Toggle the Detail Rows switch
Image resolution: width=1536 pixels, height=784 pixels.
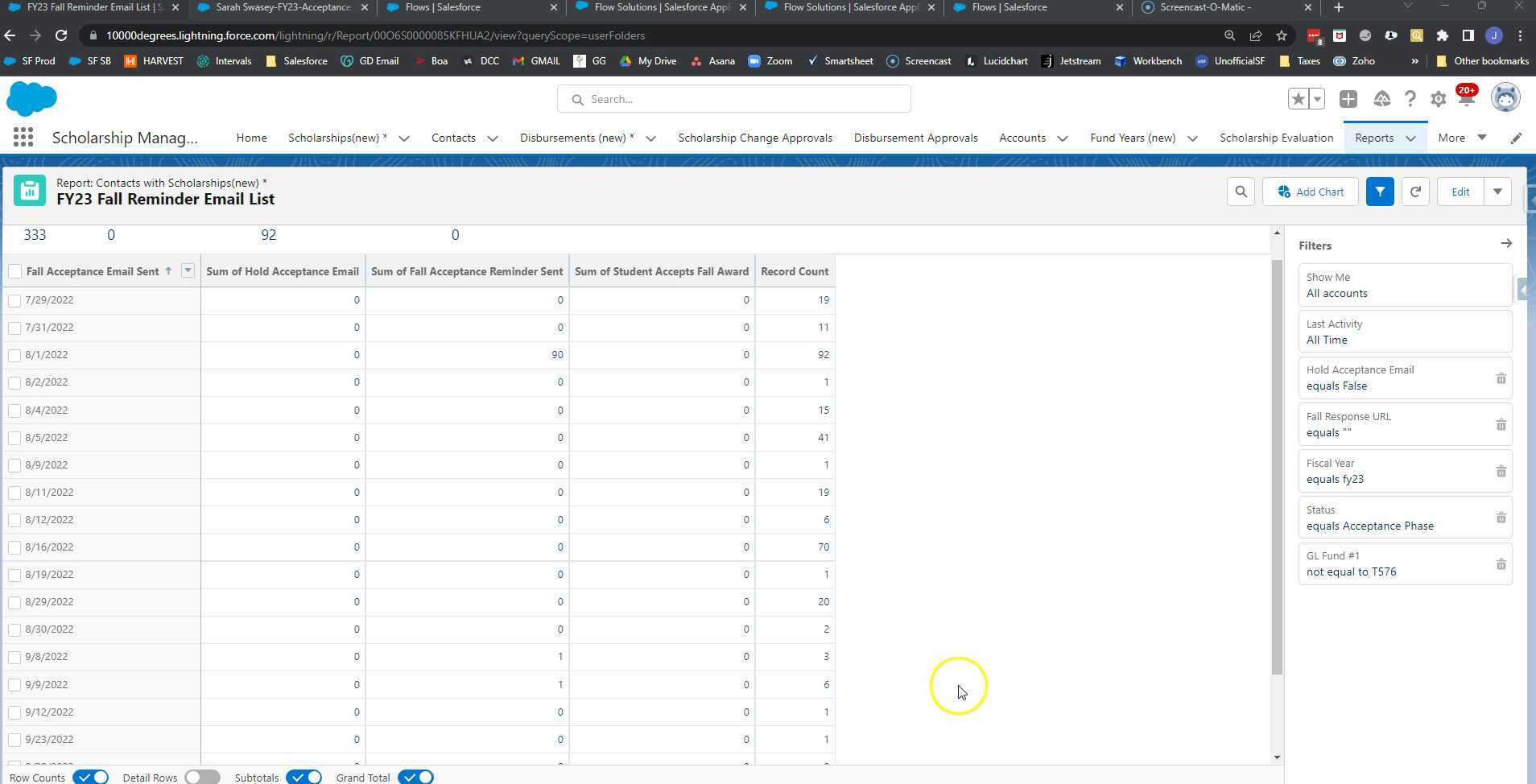click(x=202, y=777)
